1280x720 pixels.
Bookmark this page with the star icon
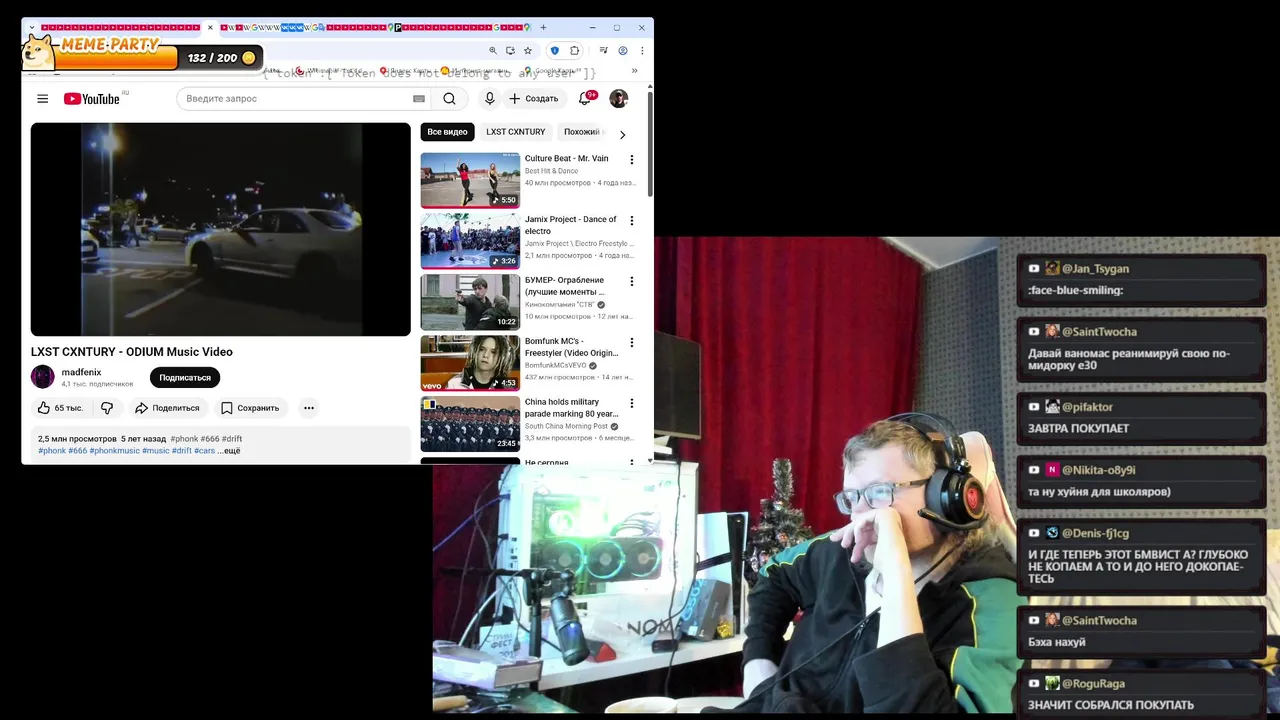(x=528, y=51)
